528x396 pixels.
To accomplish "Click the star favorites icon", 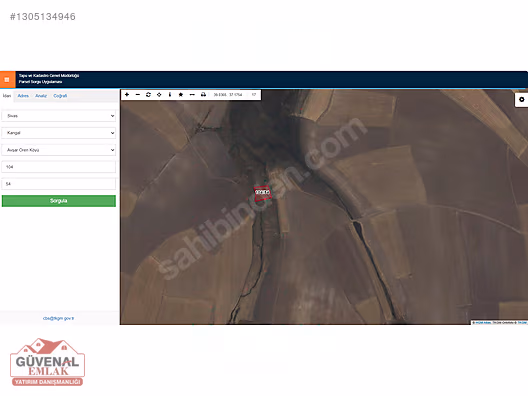I will (180, 95).
